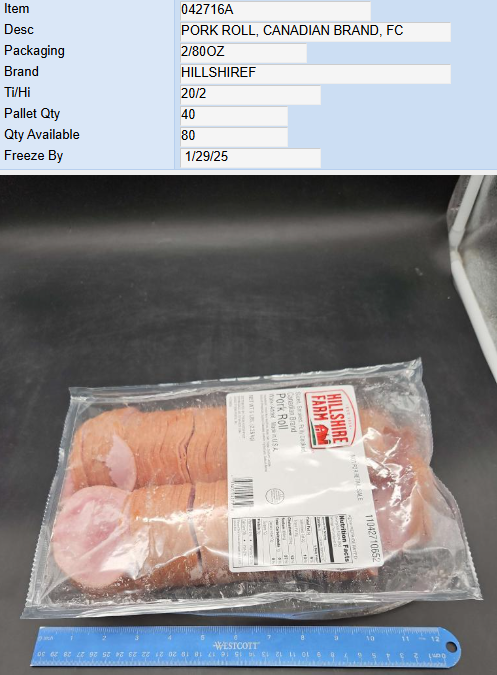Select the Desc field with Pork Roll text
This screenshot has height=675, width=497.
315,31
